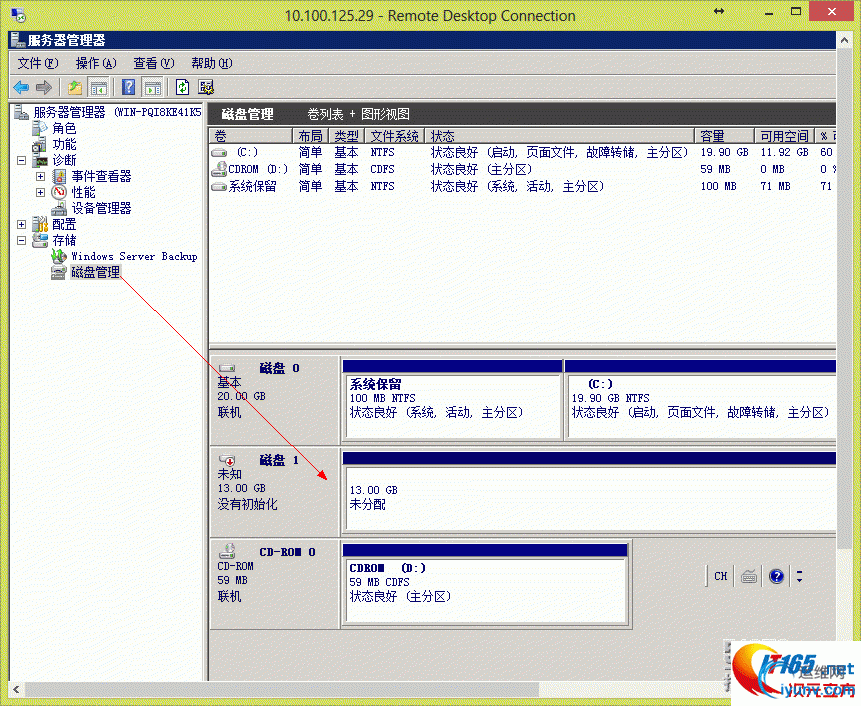The image size is (861, 706).
Task: Sort by the 类型 column header
Action: tap(346, 136)
